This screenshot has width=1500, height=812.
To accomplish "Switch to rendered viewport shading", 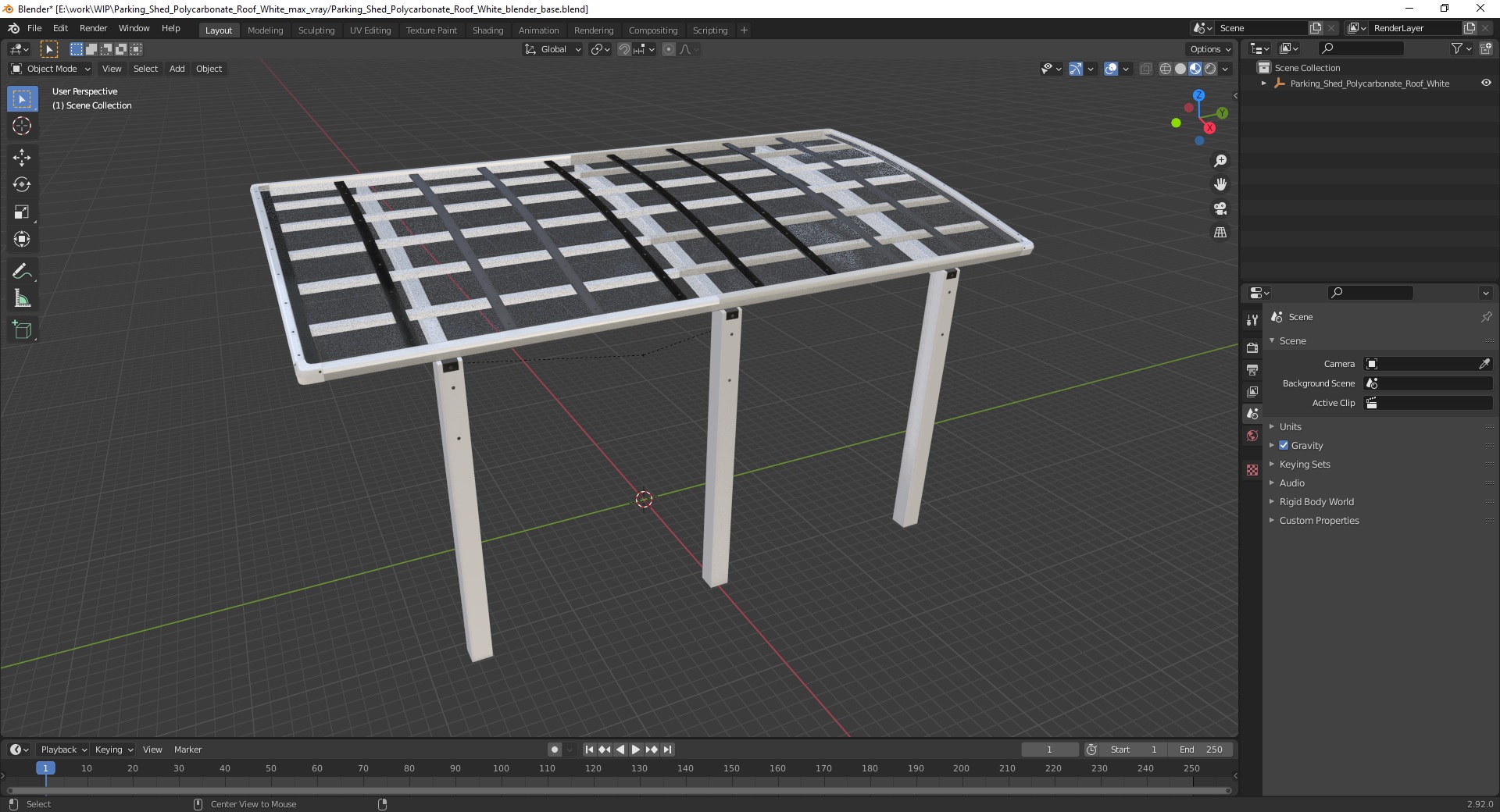I will tap(1210, 69).
